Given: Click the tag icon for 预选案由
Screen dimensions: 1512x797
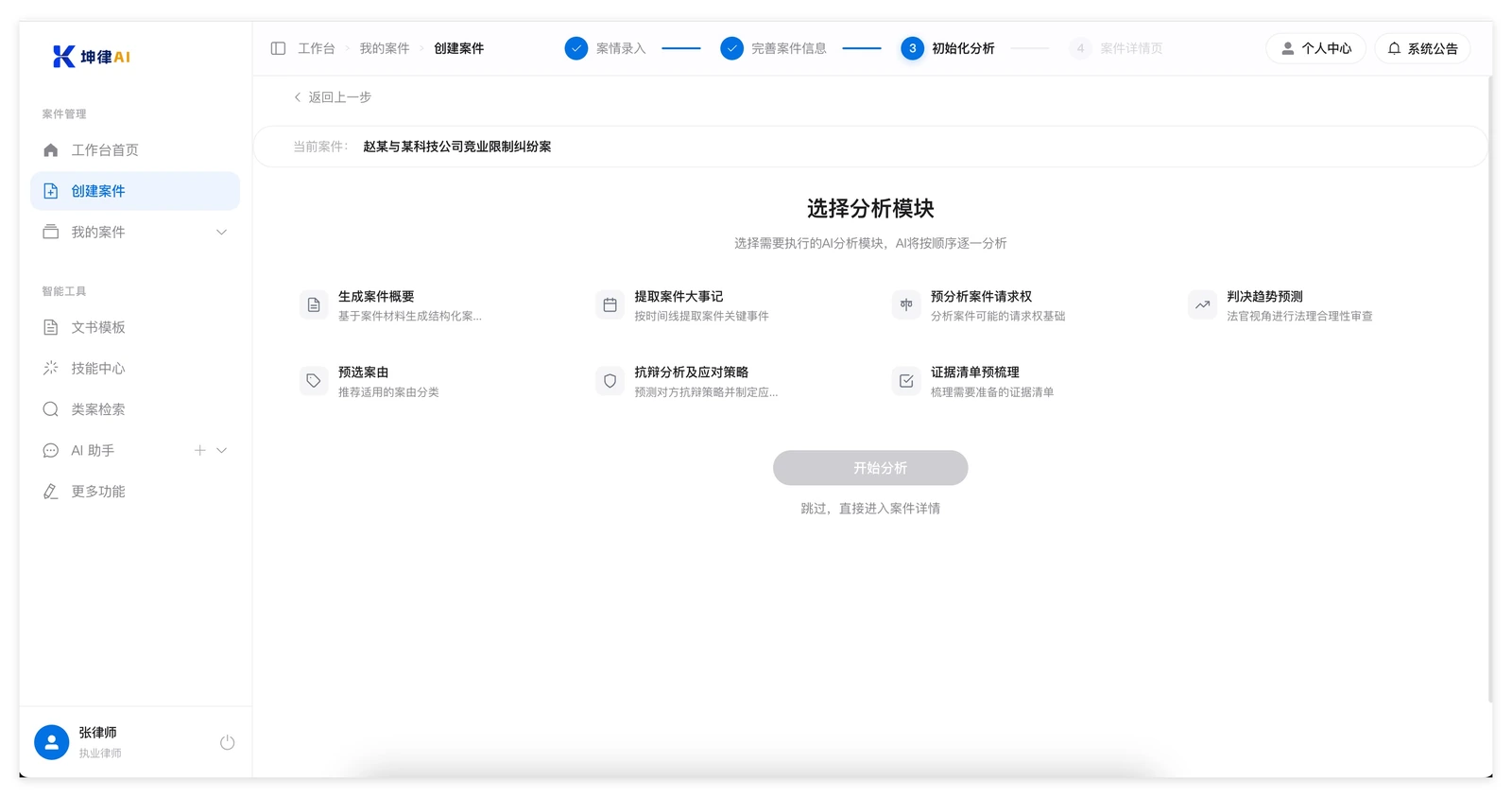Looking at the screenshot, I should (314, 381).
